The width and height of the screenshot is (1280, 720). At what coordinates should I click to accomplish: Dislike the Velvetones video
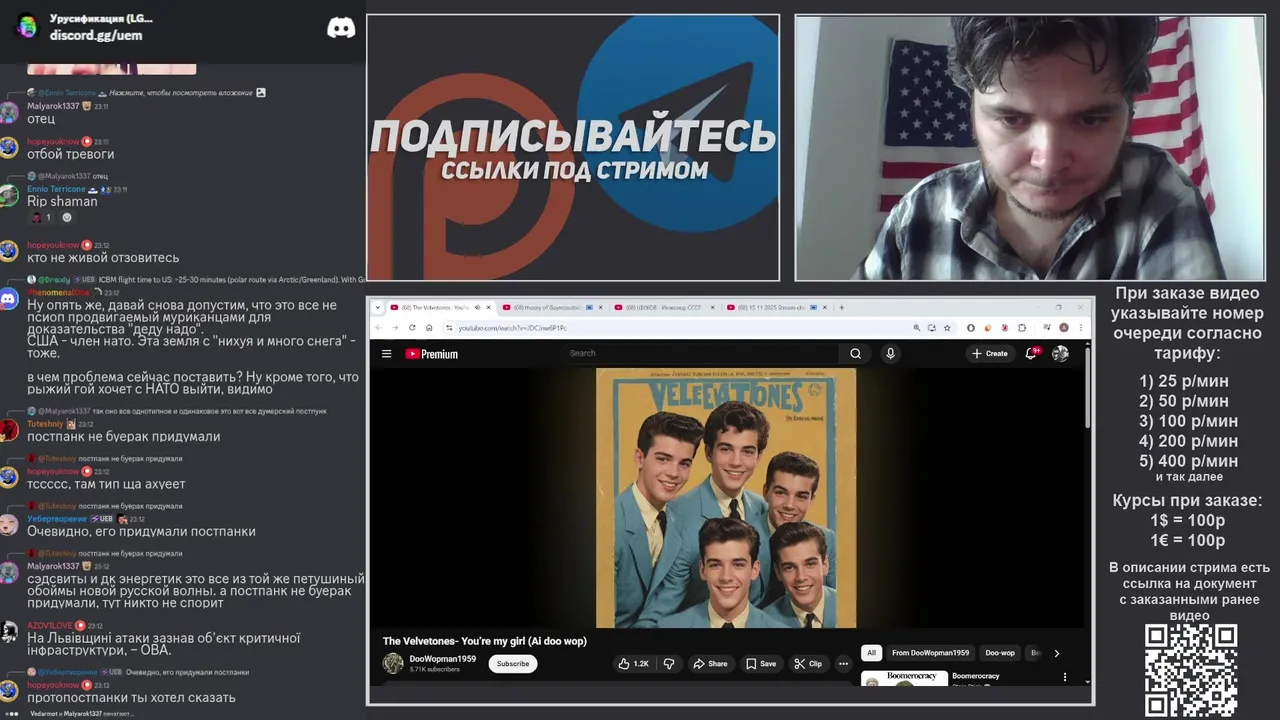pyautogui.click(x=669, y=663)
